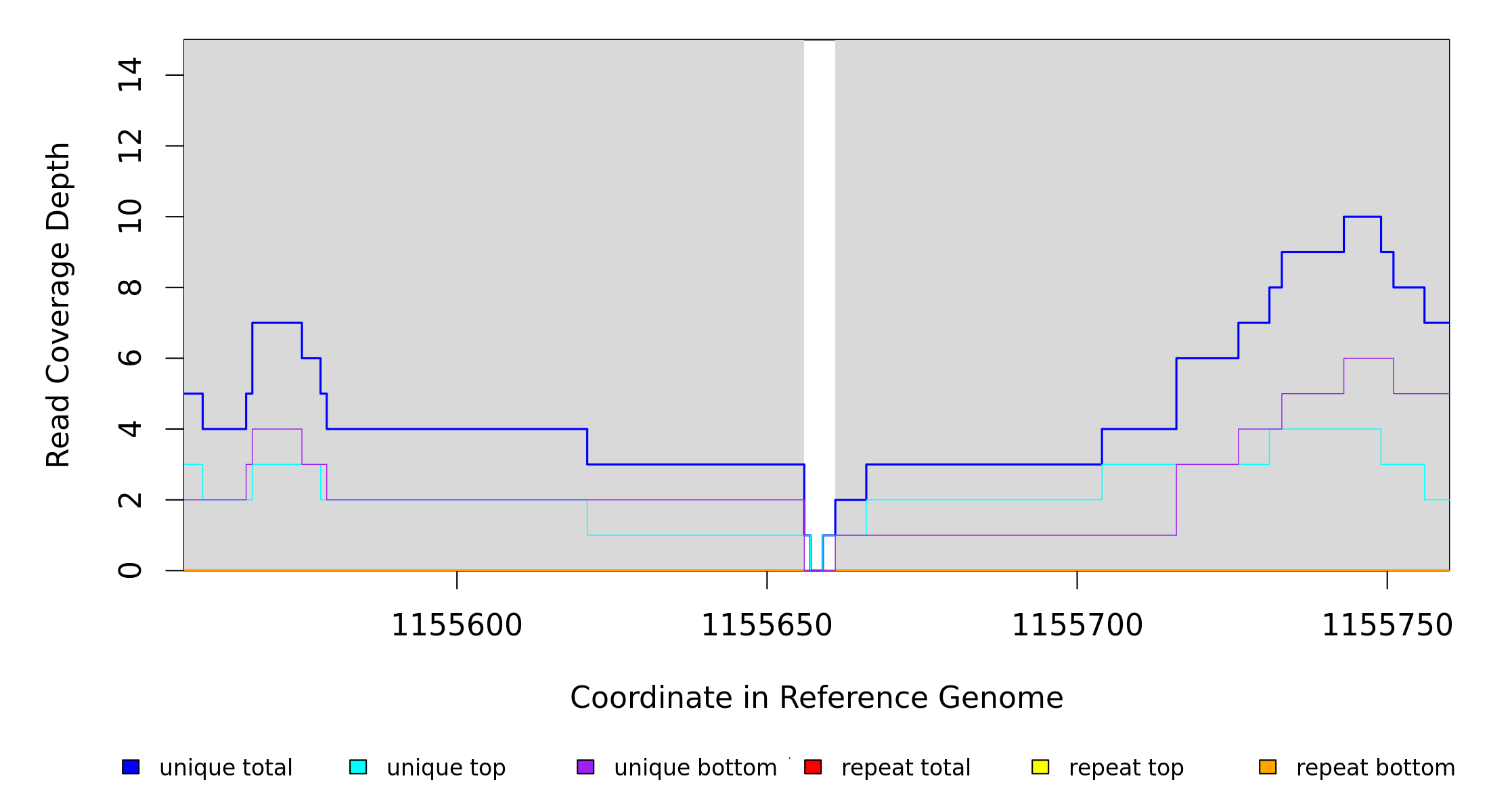1489x812 pixels.
Task: Click the cyan unique top legend swatch
Action: coord(358,767)
